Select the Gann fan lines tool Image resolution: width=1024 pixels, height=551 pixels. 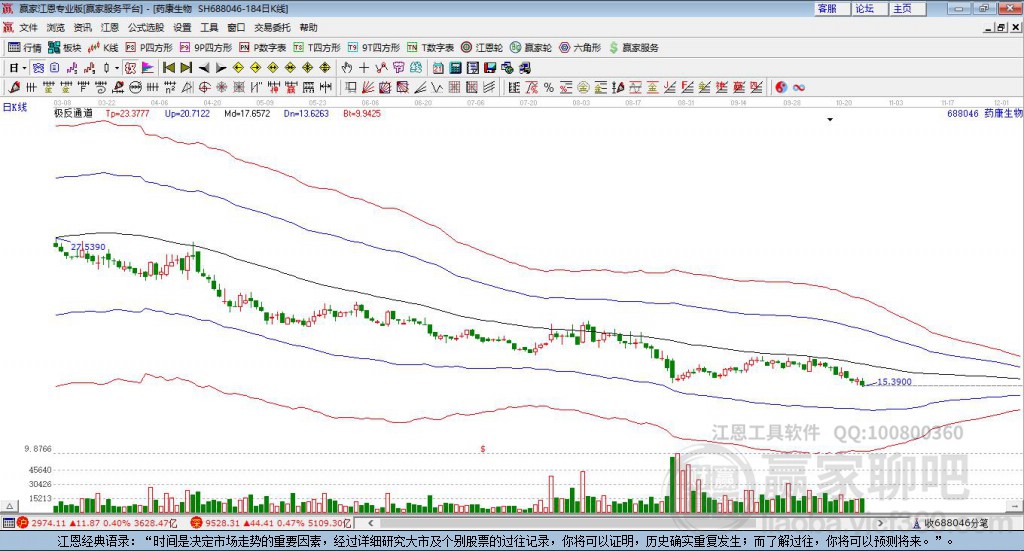[x=368, y=87]
